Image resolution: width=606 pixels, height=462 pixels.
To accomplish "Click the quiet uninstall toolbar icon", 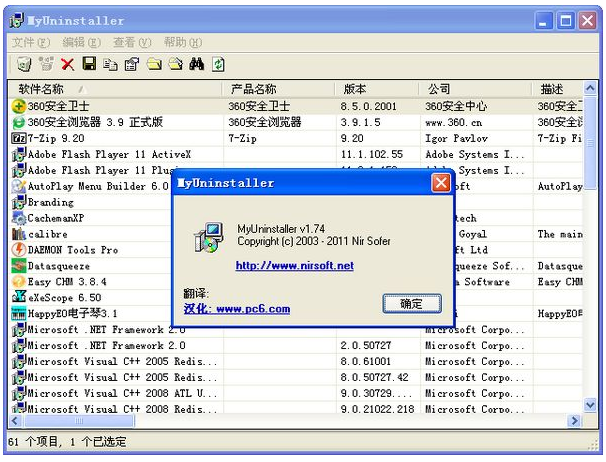I will pyautogui.click(x=46, y=64).
